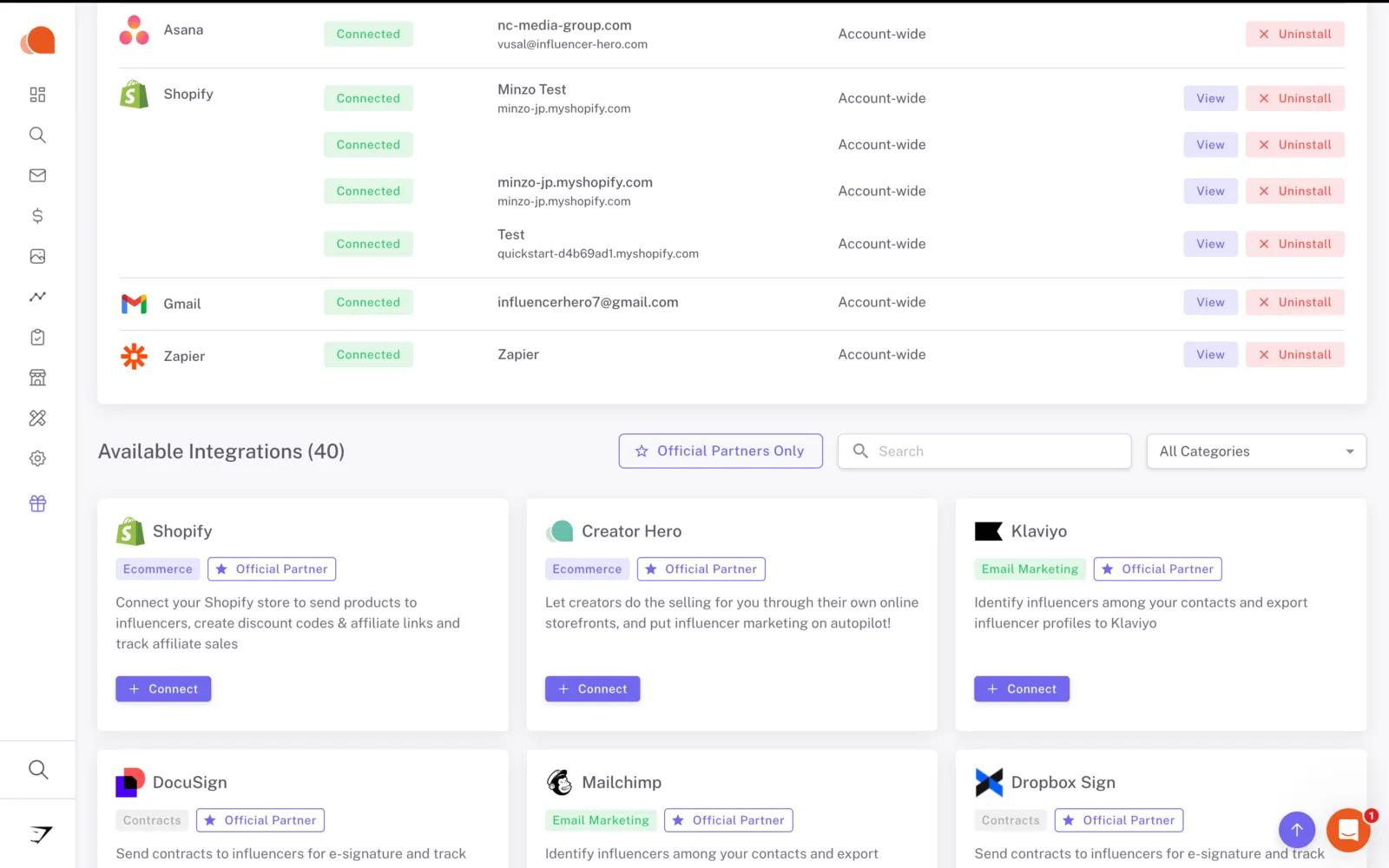
Task: View the Gmail integration
Action: coord(1210,302)
